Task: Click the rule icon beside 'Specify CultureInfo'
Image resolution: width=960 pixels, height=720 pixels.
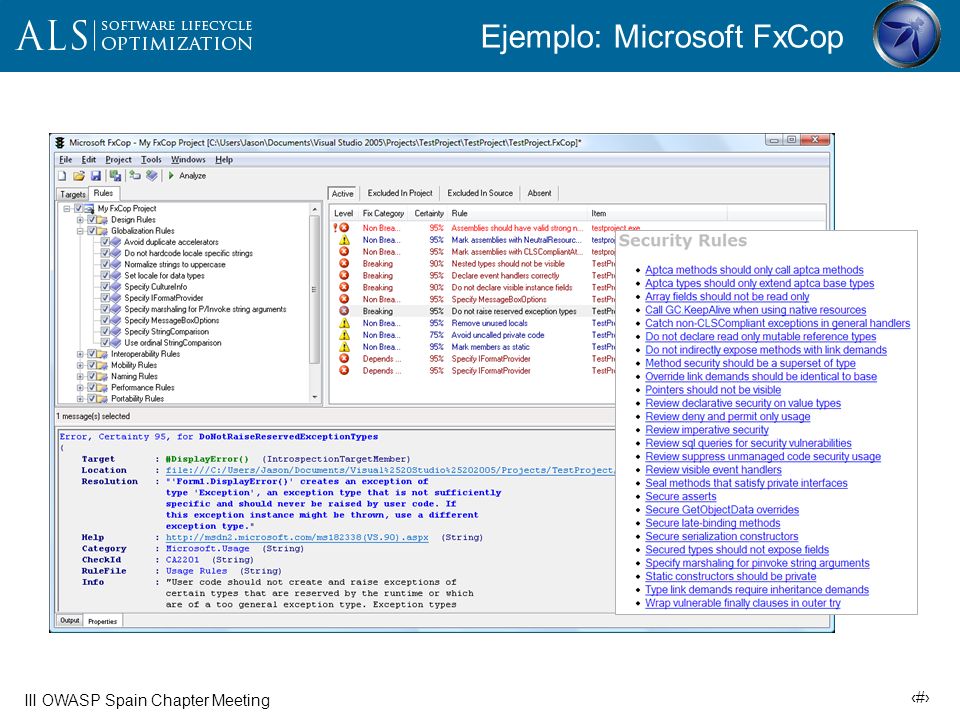Action: click(x=116, y=287)
